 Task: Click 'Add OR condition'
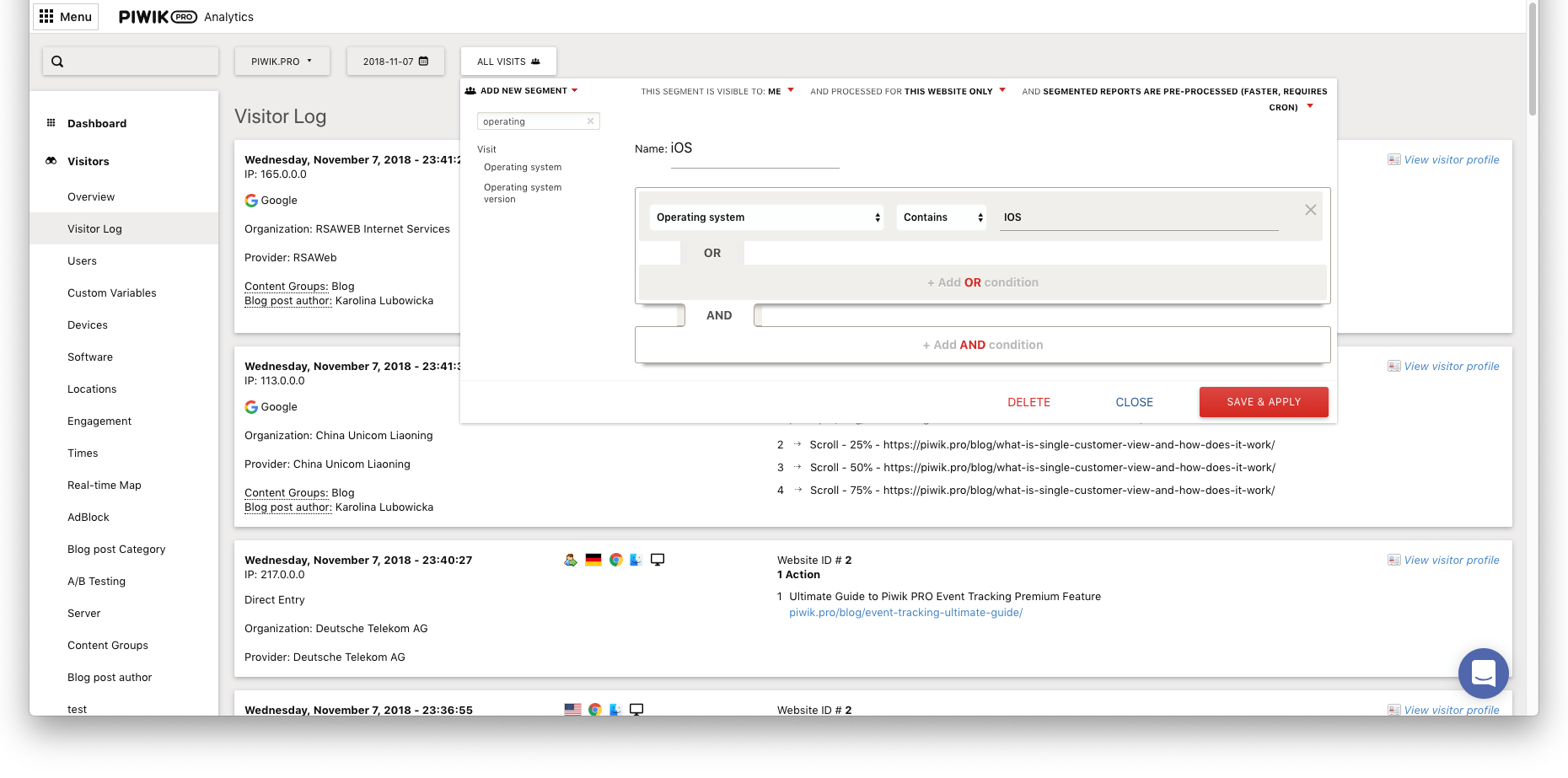coord(983,282)
